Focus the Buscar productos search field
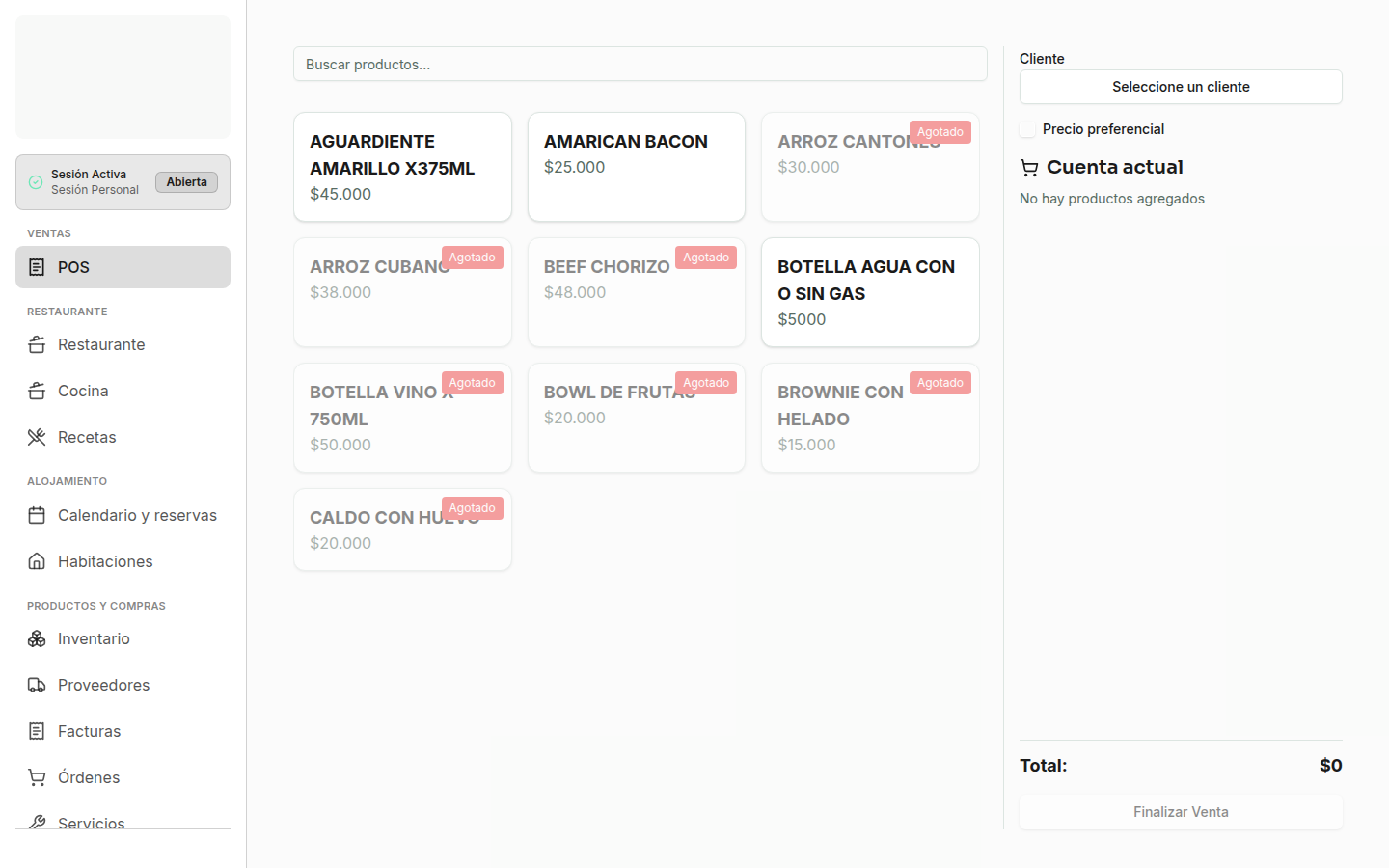 640,64
